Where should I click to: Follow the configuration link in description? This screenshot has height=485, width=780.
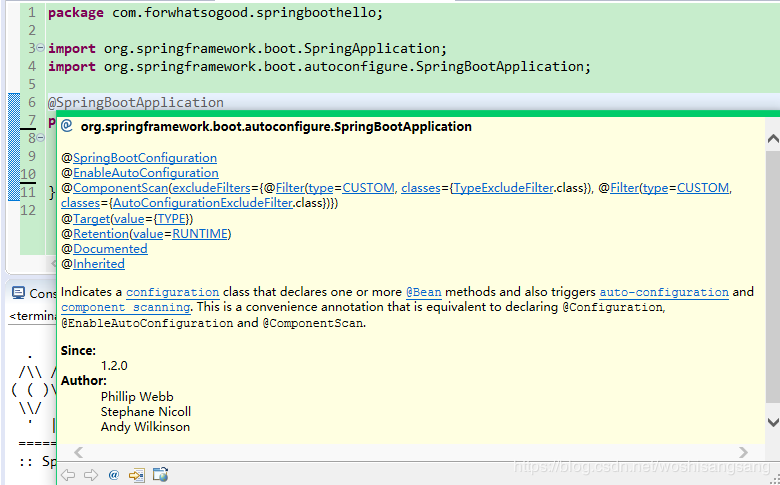173,292
